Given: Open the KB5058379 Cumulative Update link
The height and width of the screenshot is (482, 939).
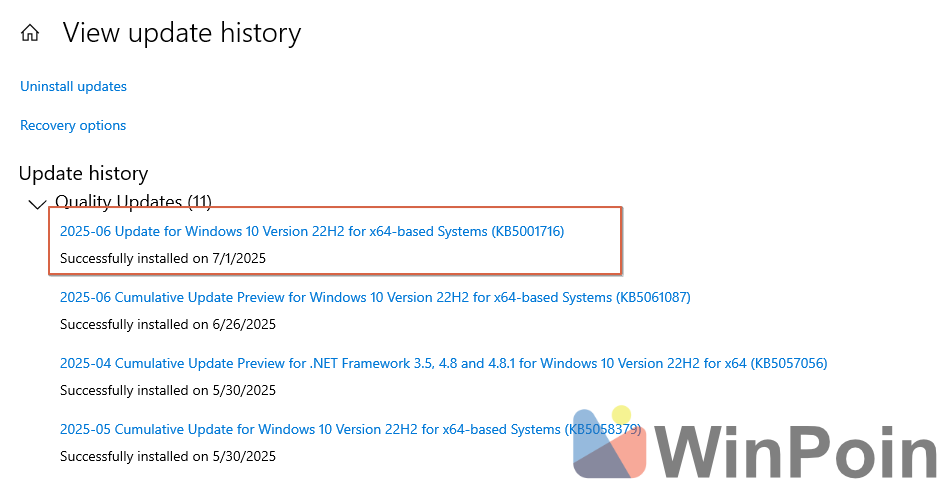Looking at the screenshot, I should pyautogui.click(x=351, y=429).
